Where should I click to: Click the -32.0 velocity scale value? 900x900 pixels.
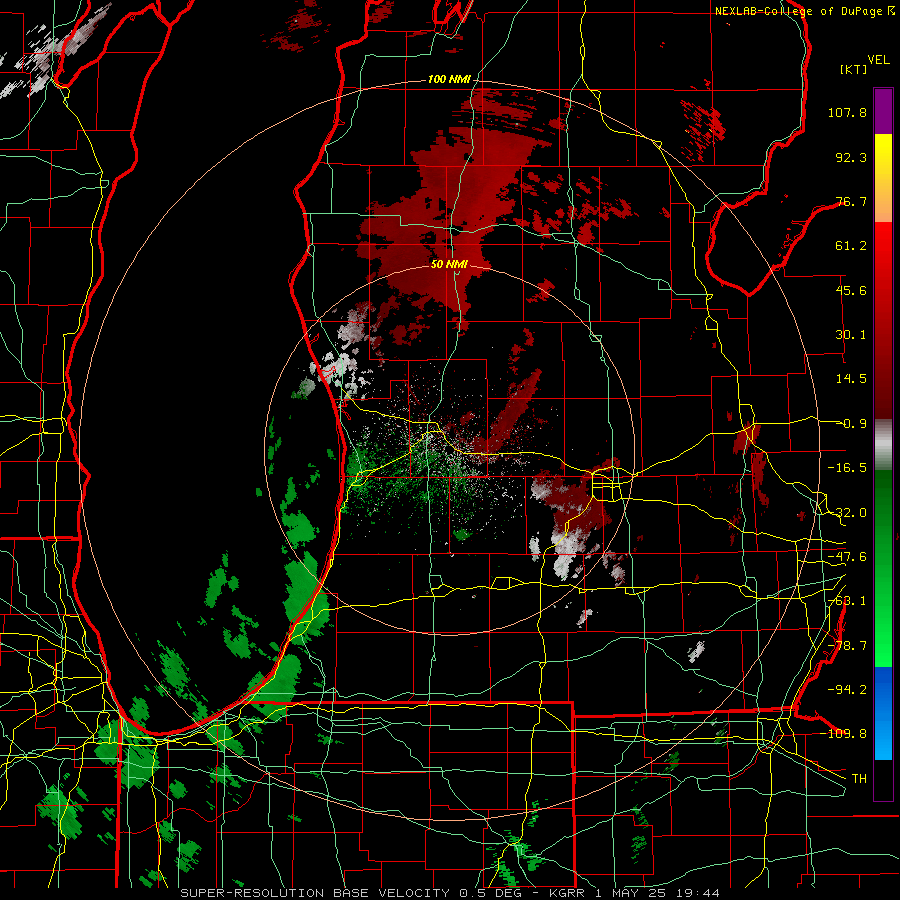point(847,513)
